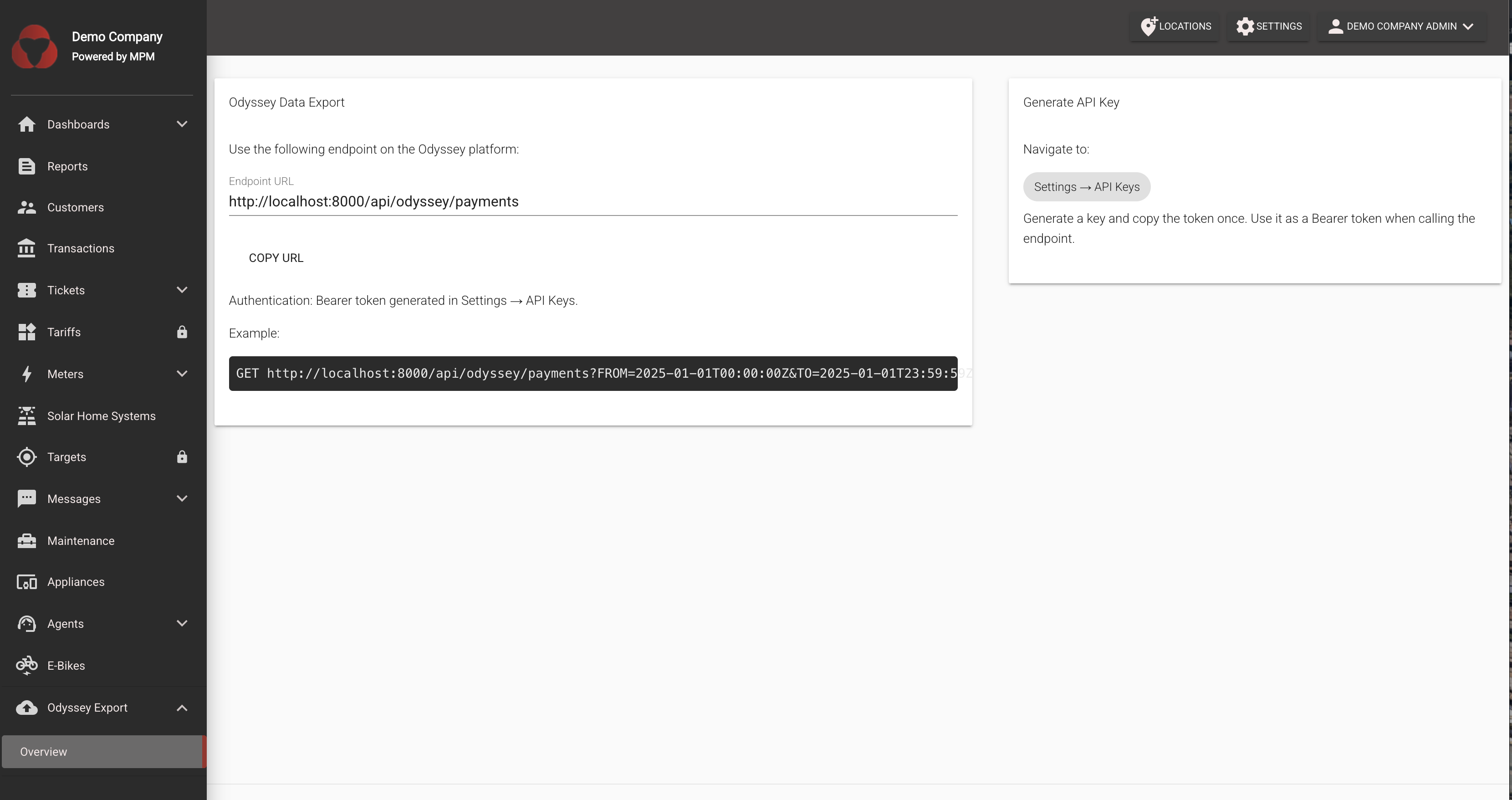Expand the Dashboards menu chevron

182,124
